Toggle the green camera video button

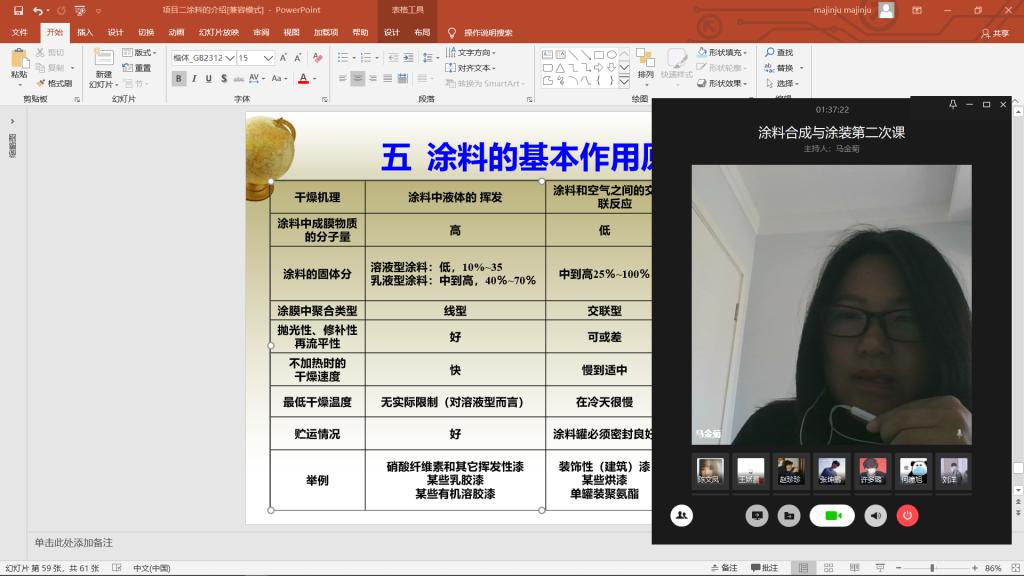click(x=832, y=515)
